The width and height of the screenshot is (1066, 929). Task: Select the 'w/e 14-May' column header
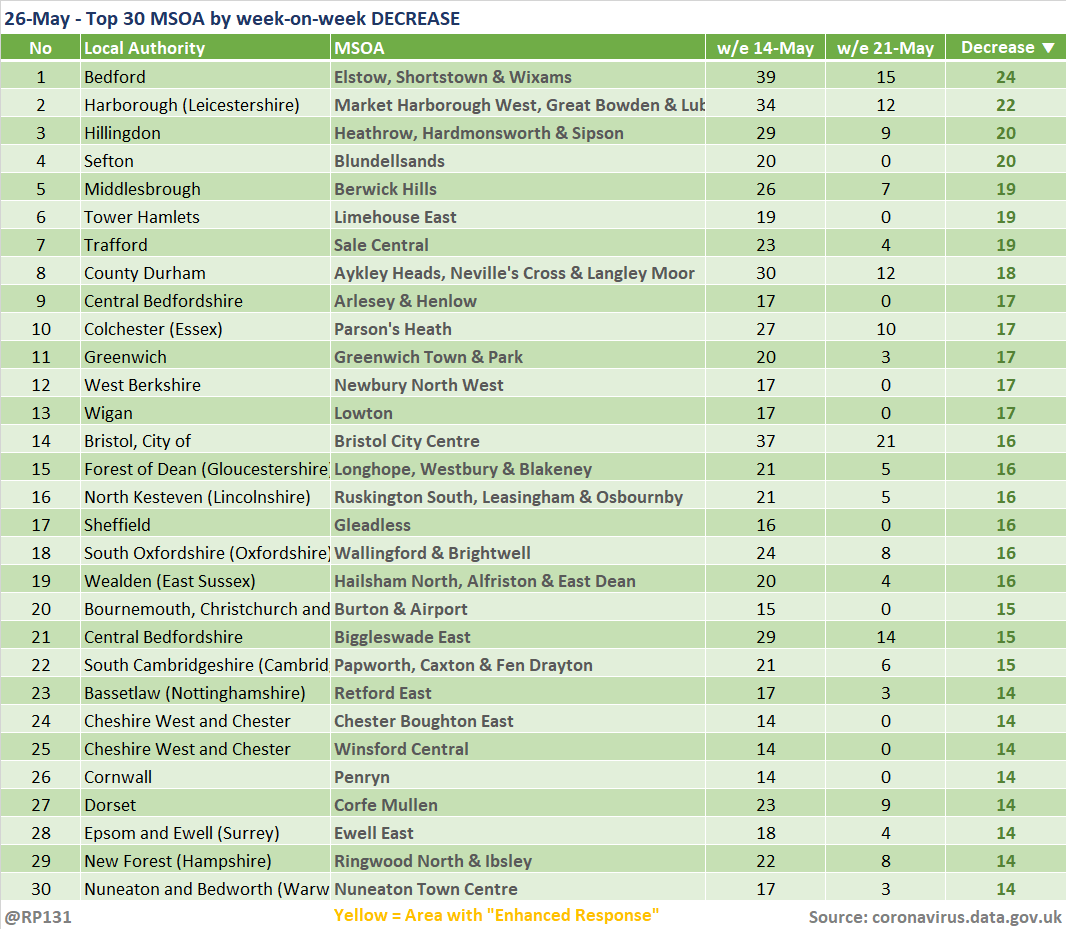pos(766,48)
